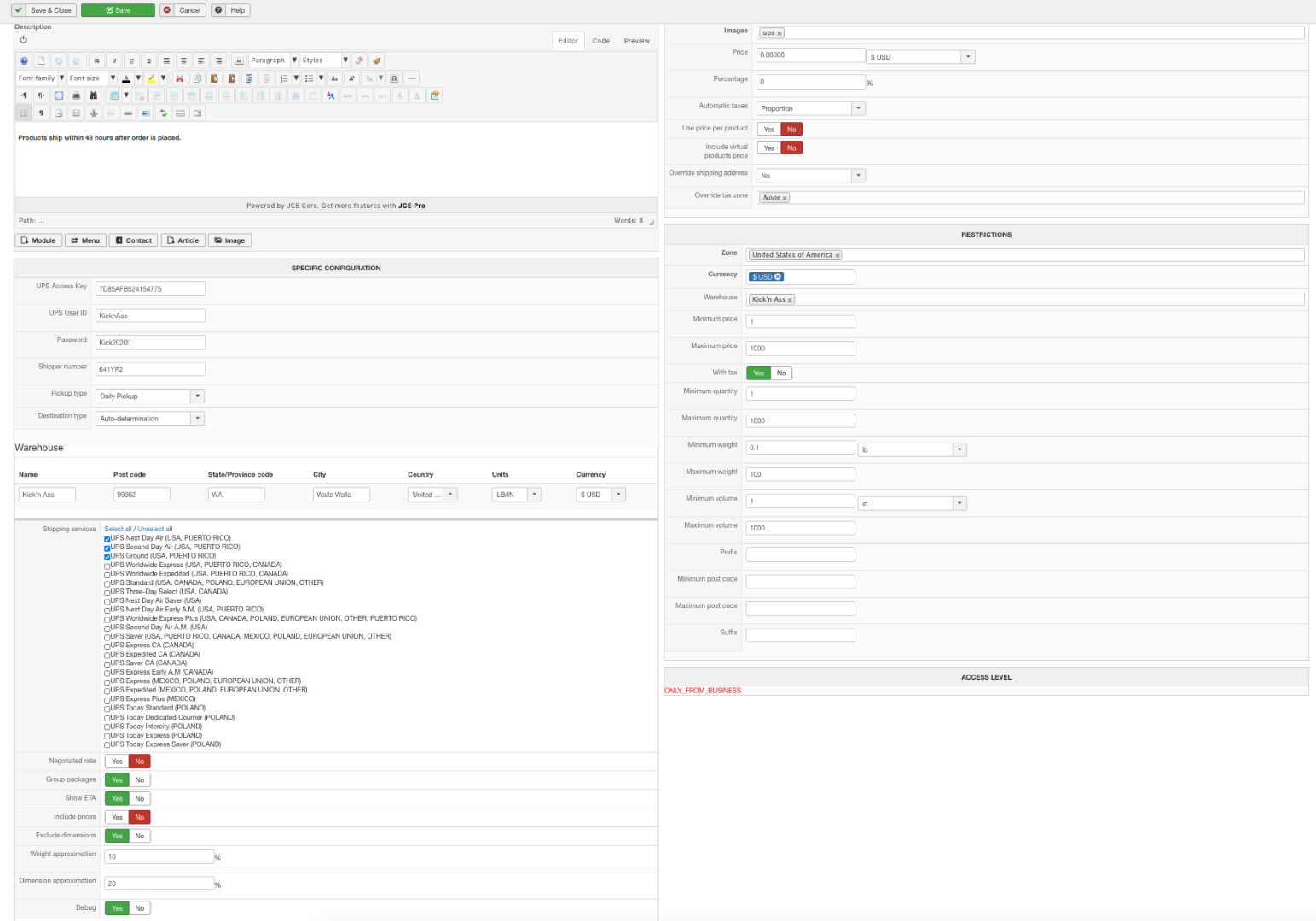Click the chain link icon in editor
The width and height of the screenshot is (1316, 921).
pyautogui.click(x=128, y=113)
